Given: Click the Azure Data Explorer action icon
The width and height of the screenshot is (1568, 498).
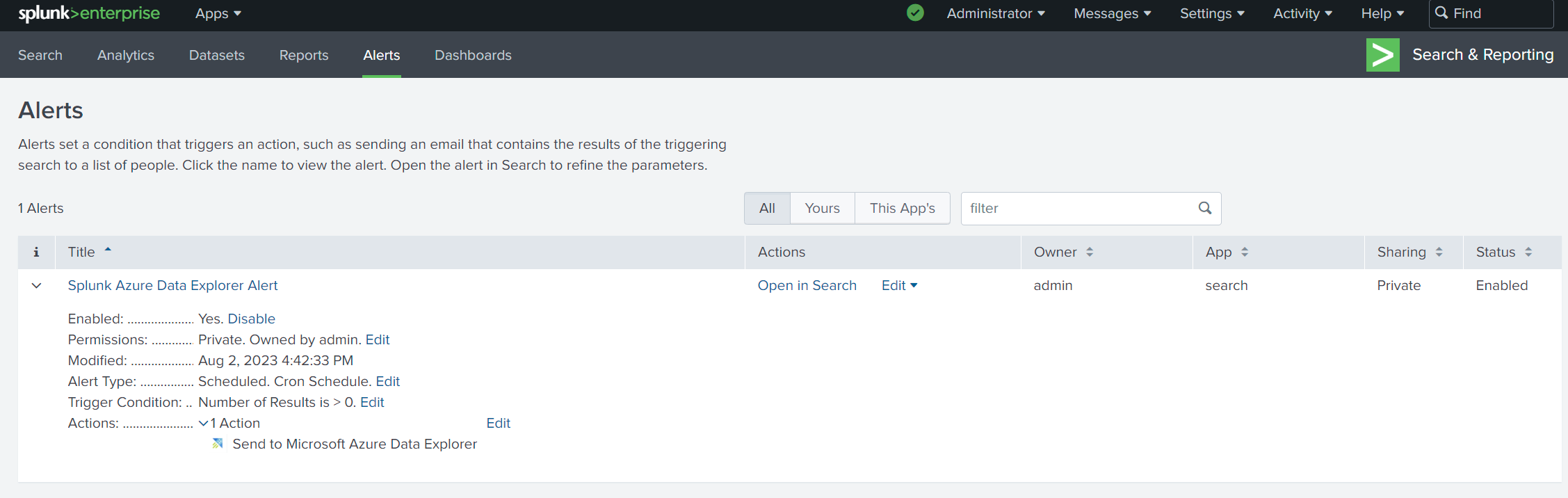Looking at the screenshot, I should click(x=218, y=444).
